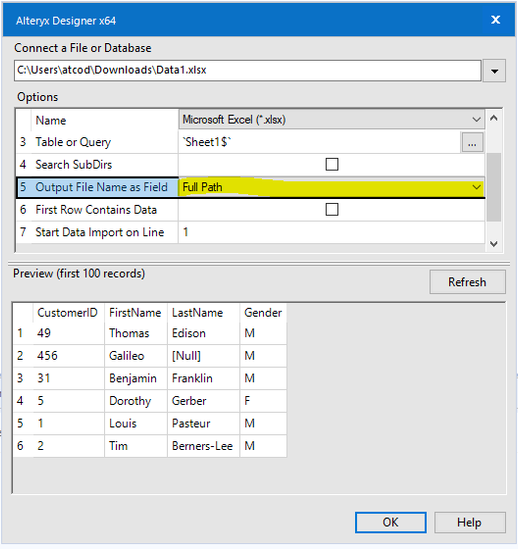Select the LastName column header
Screen dimensions: 518x549
197,313
